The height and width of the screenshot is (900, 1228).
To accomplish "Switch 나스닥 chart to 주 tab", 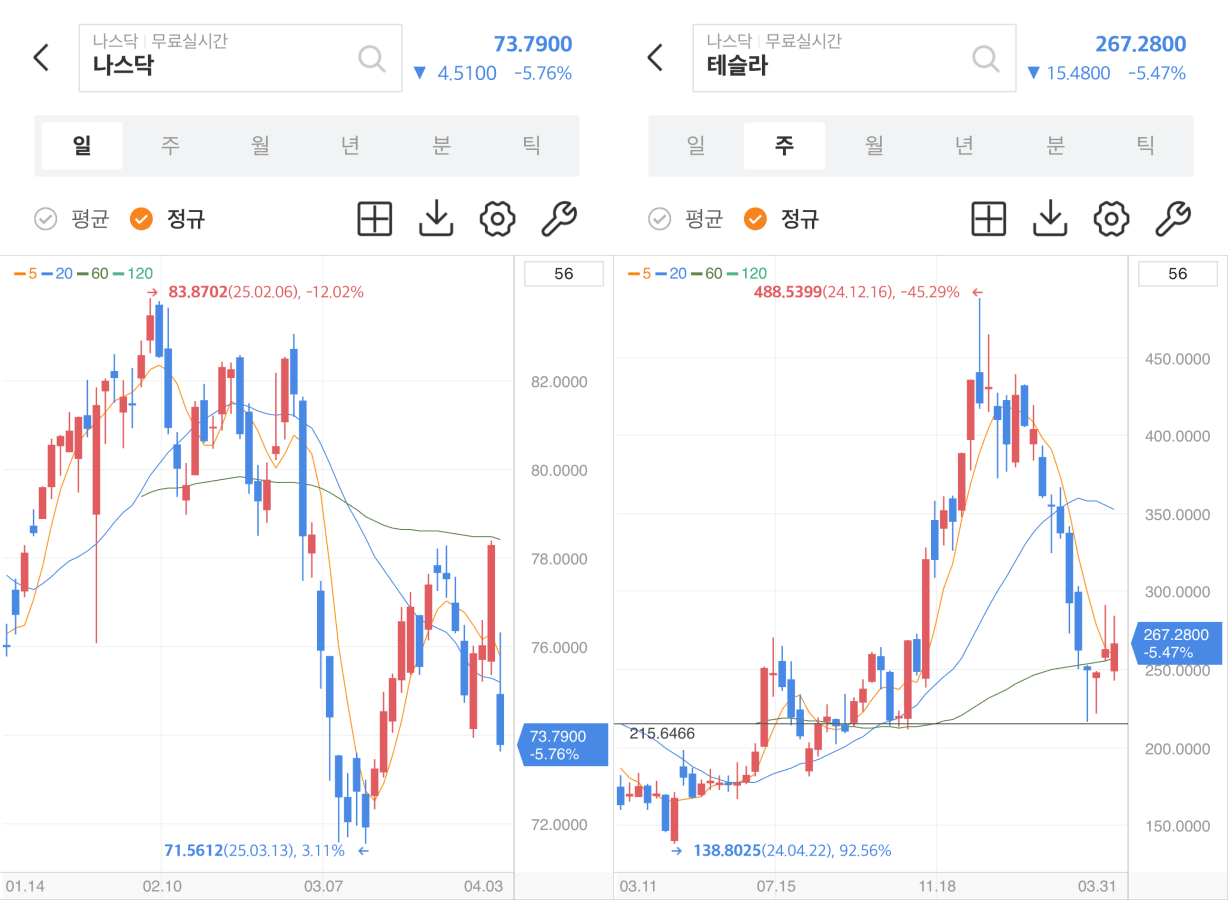I will pos(171,146).
